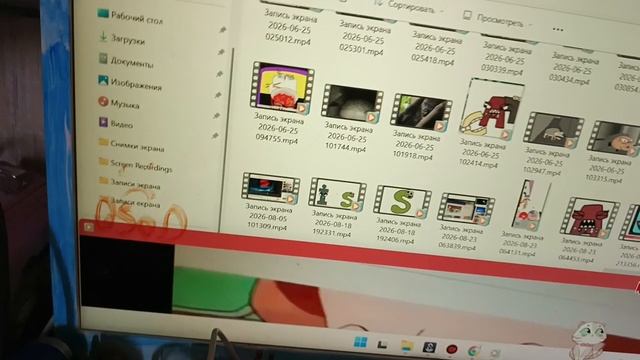Select the file named 025012.mp4

tap(289, 28)
